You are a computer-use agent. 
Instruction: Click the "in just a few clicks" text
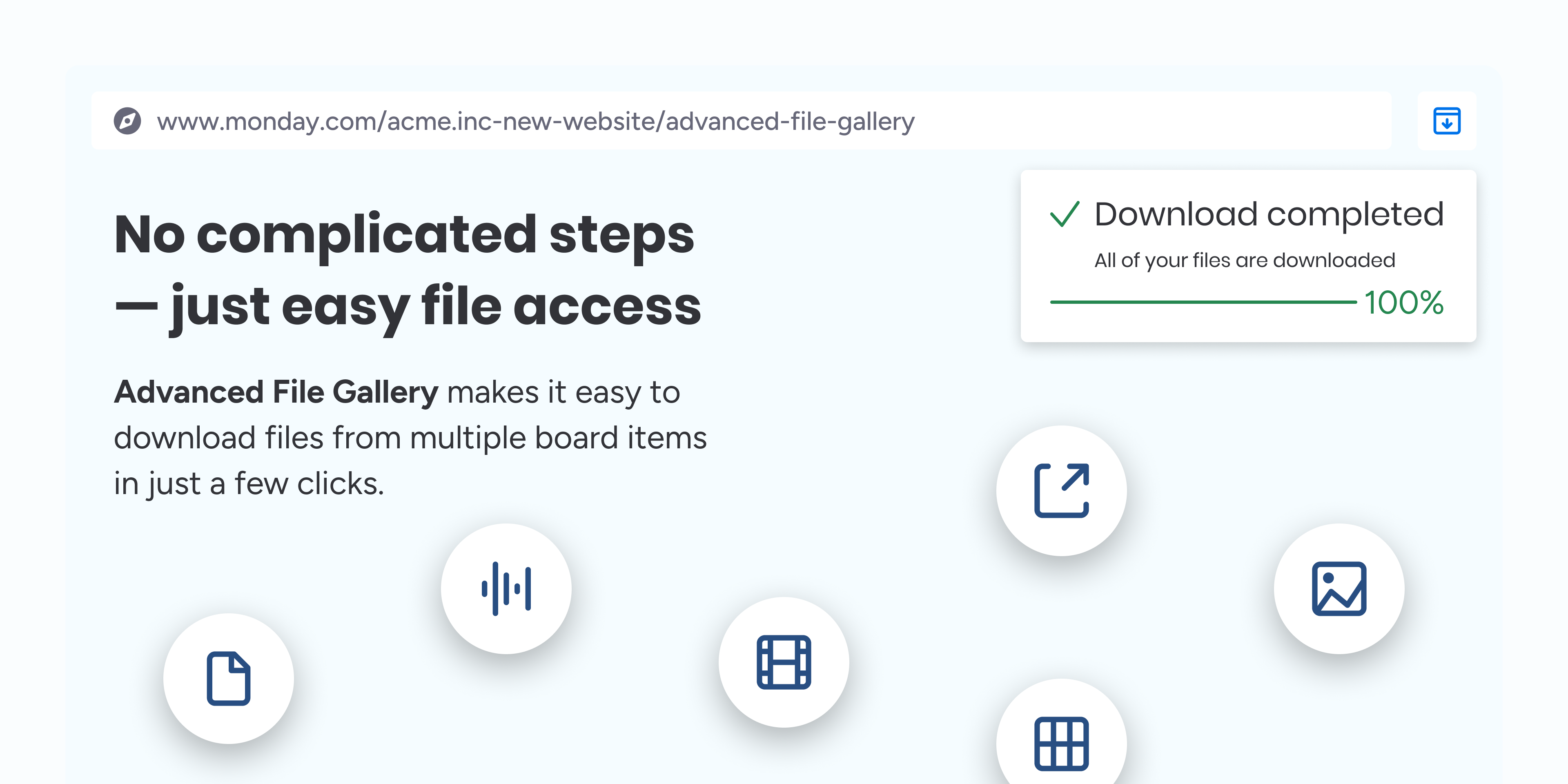point(249,484)
